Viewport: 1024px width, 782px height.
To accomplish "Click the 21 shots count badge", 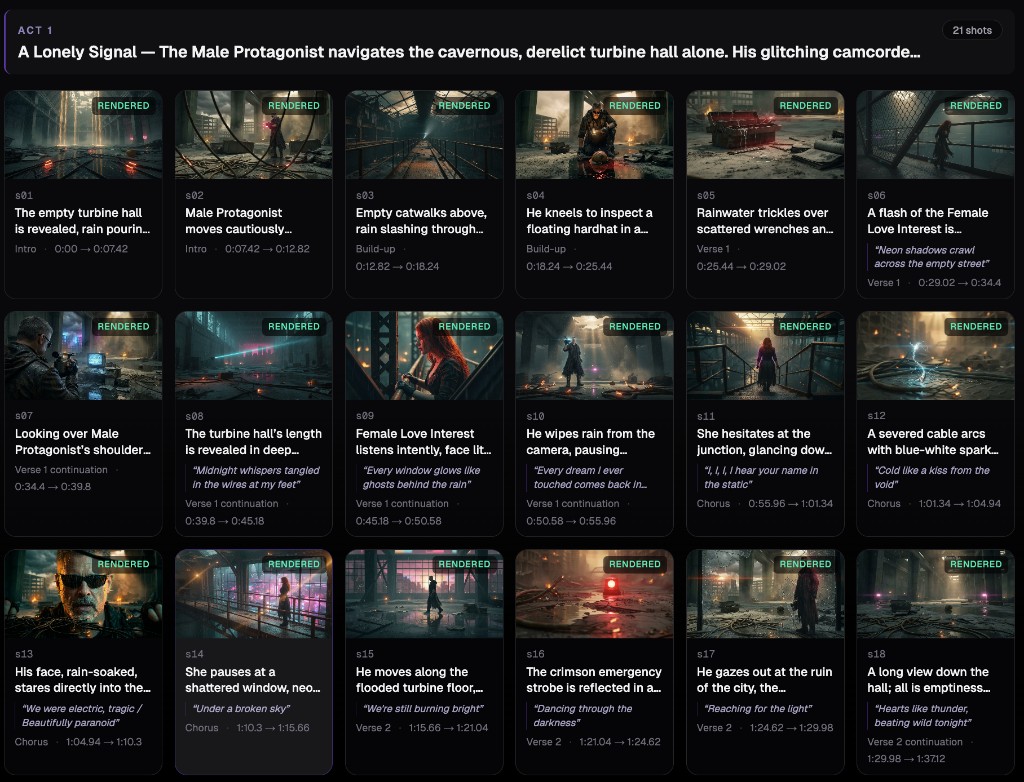I will click(970, 30).
